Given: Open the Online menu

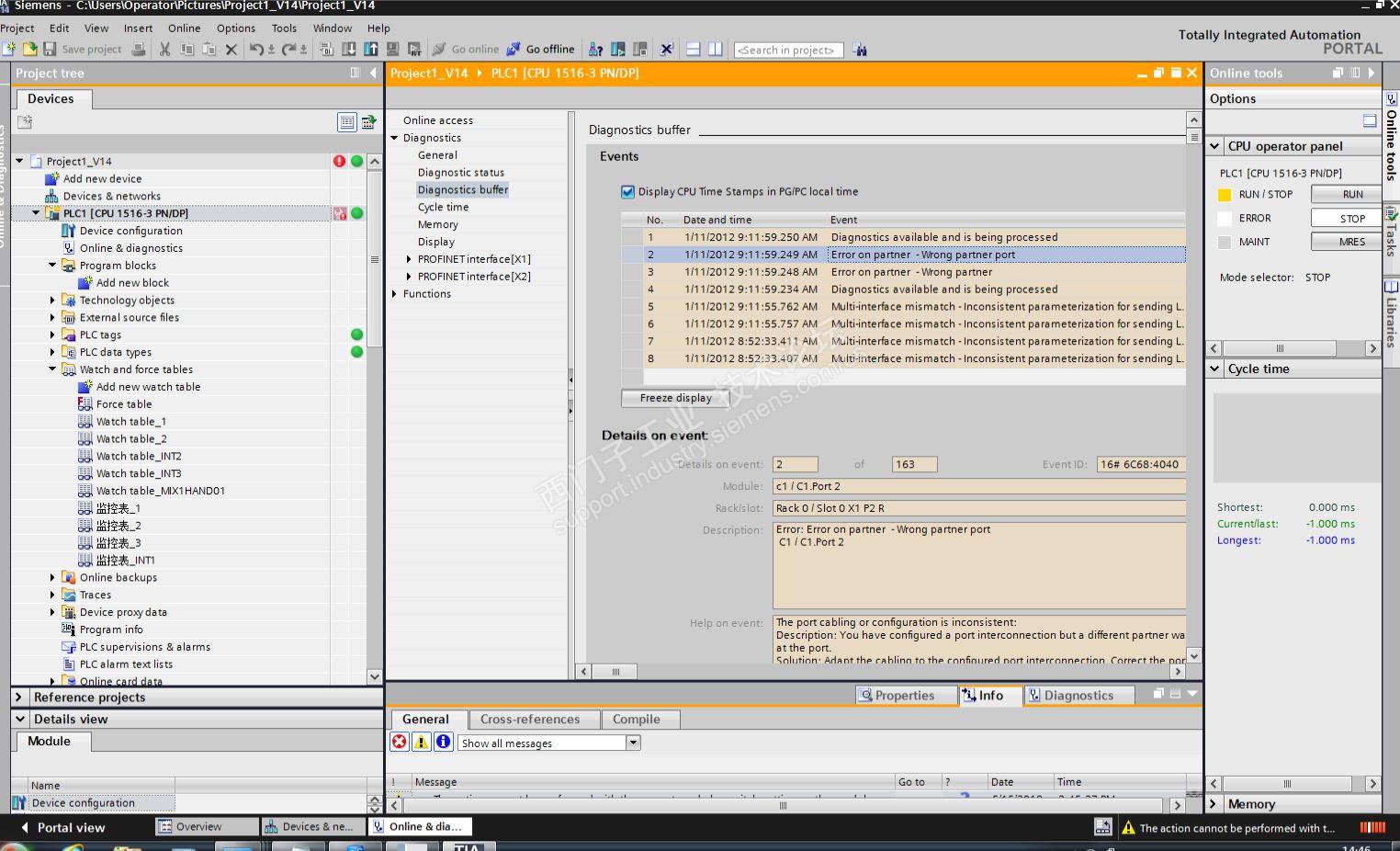Looking at the screenshot, I should pyautogui.click(x=184, y=28).
